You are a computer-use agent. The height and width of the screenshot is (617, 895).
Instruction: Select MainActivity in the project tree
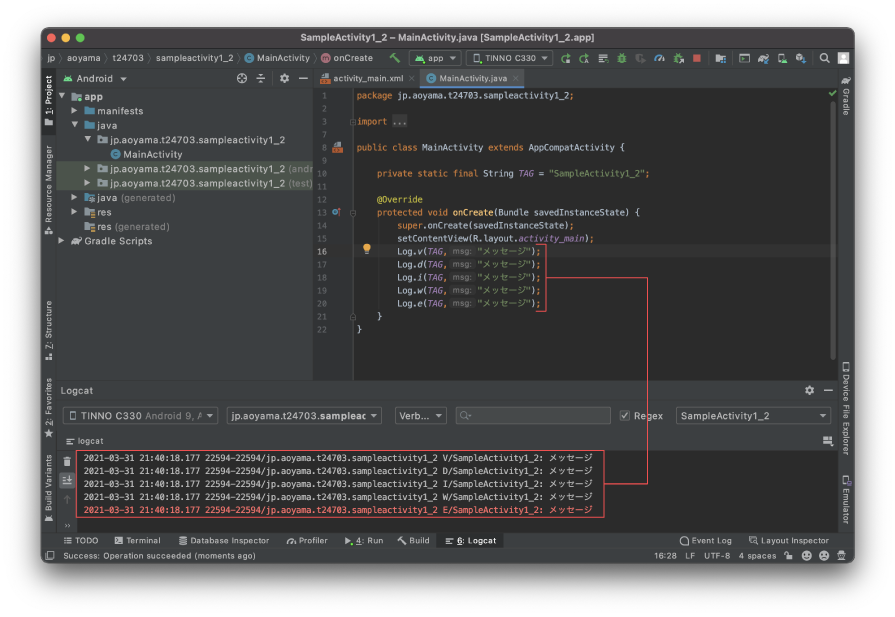(x=147, y=154)
